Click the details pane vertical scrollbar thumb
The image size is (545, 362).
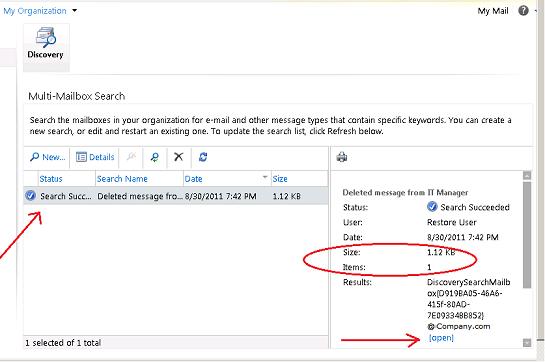click(x=527, y=235)
